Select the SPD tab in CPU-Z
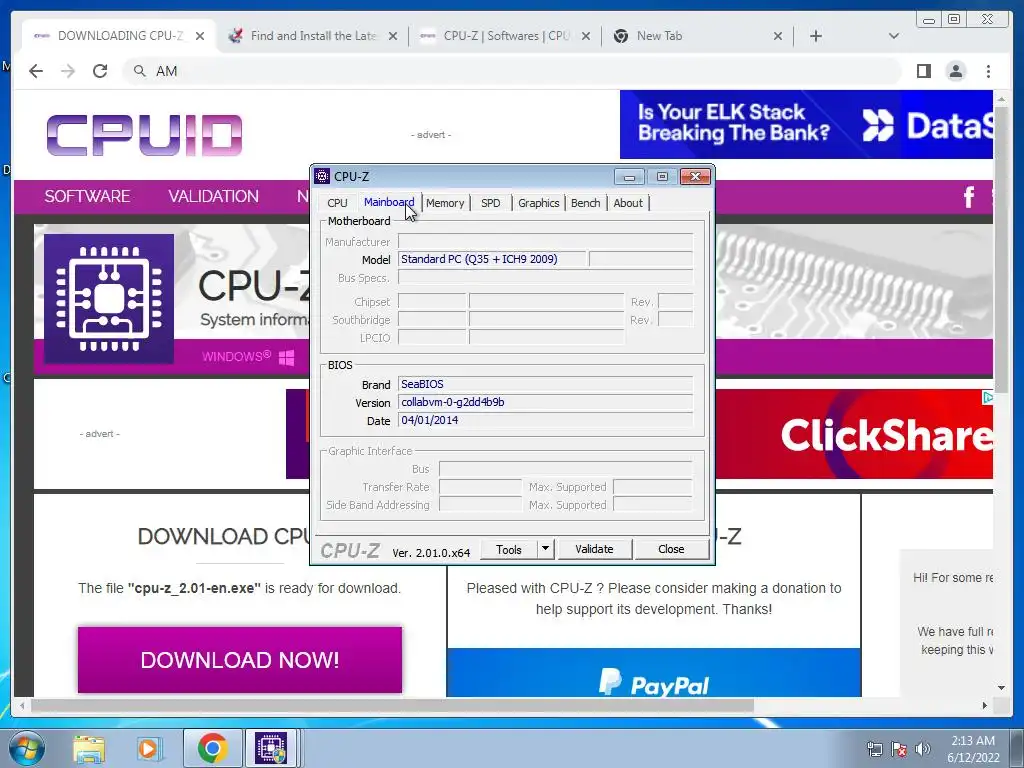Viewport: 1024px width, 768px height. point(490,203)
